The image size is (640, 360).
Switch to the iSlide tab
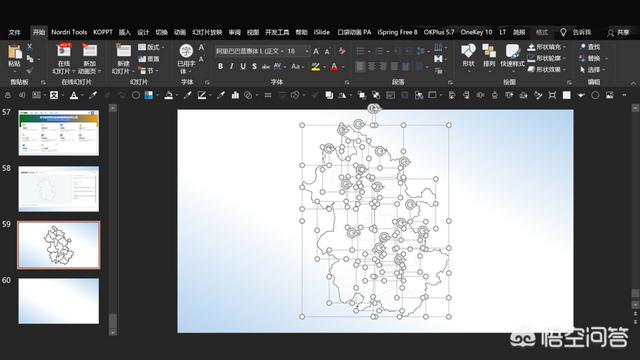[x=322, y=32]
